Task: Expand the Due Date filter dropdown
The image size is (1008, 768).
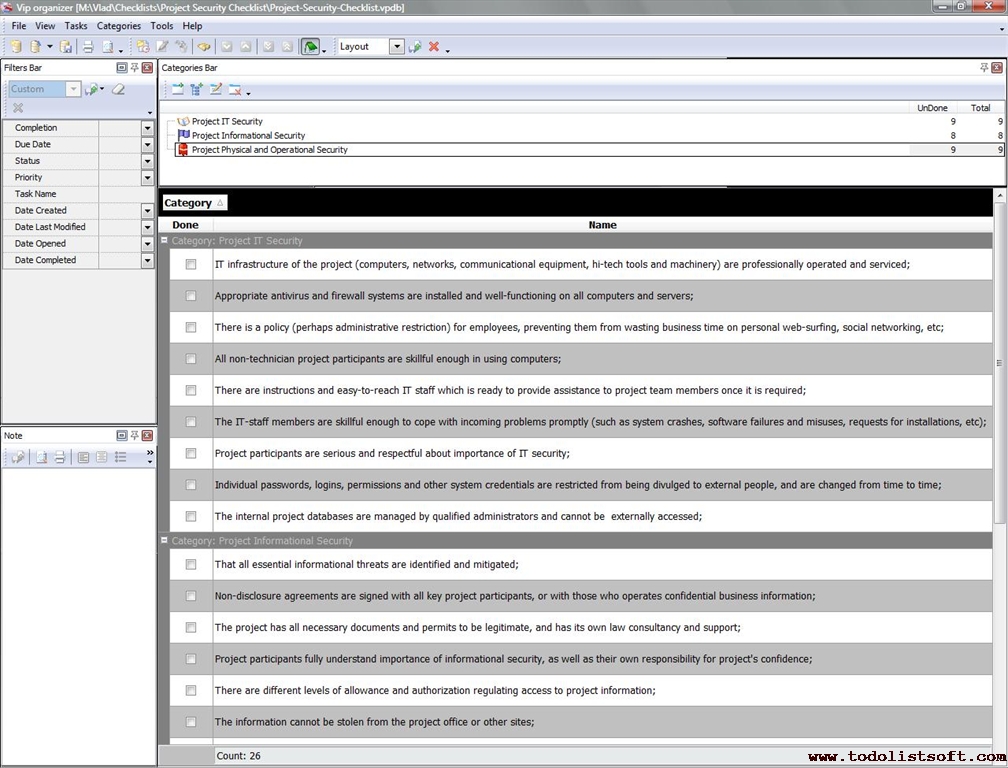Action: click(147, 145)
